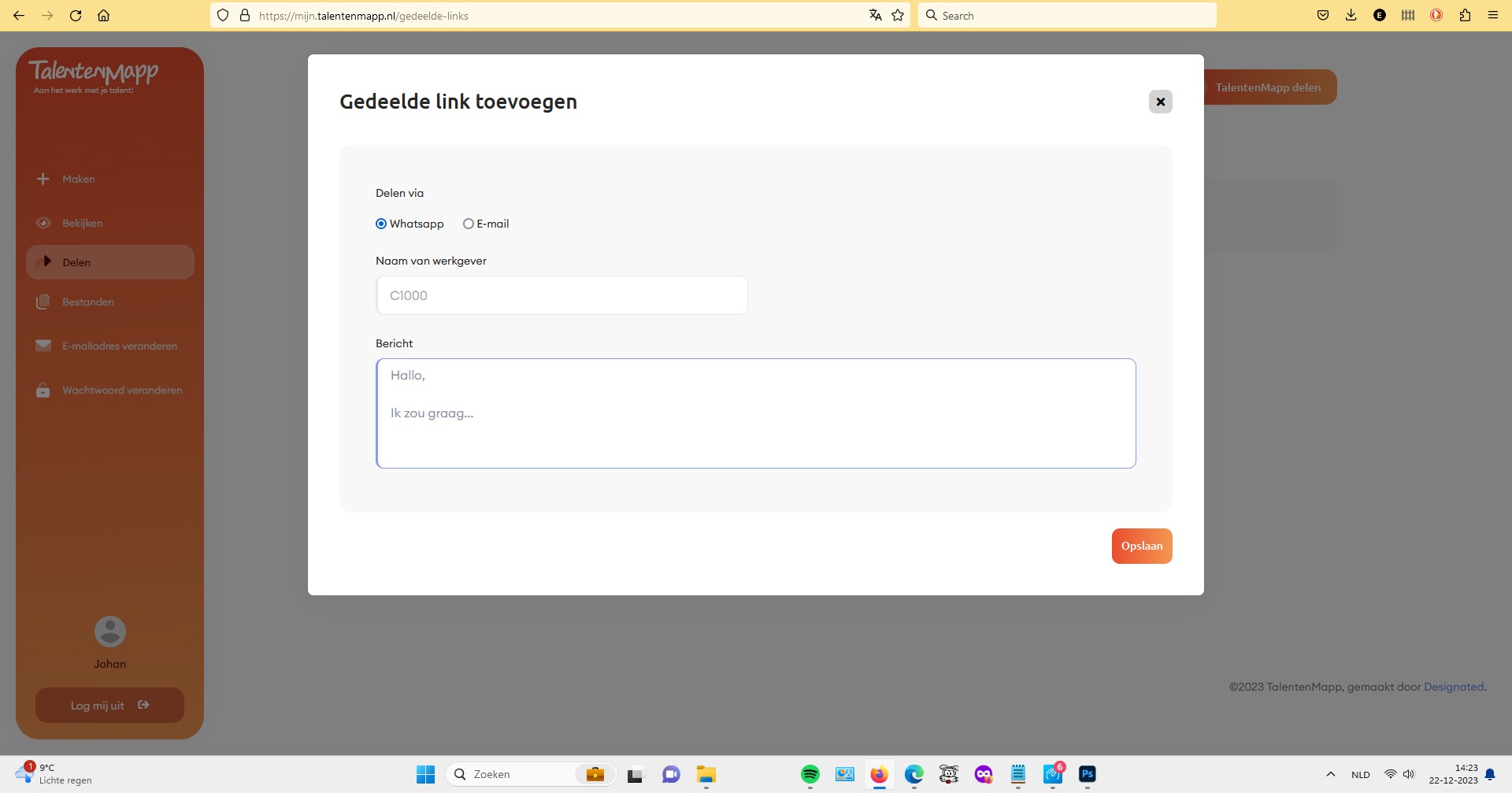Image resolution: width=1512 pixels, height=793 pixels.
Task: Open E-mailadres veranderen in sidebar
Action: (110, 346)
